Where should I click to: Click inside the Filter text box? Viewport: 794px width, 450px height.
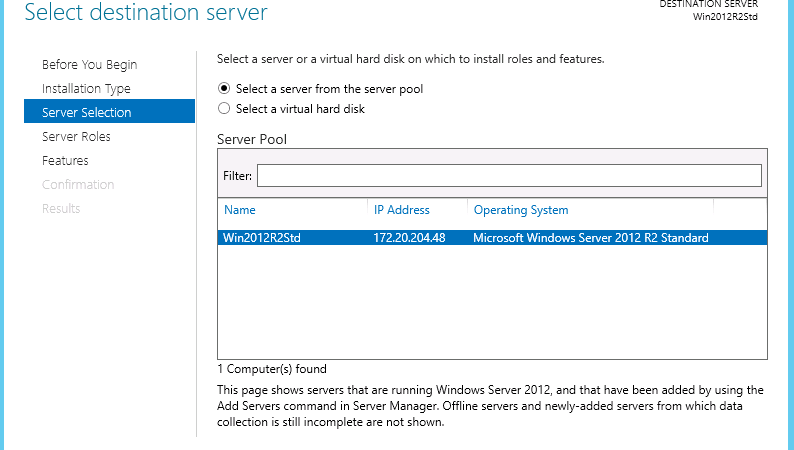point(509,176)
